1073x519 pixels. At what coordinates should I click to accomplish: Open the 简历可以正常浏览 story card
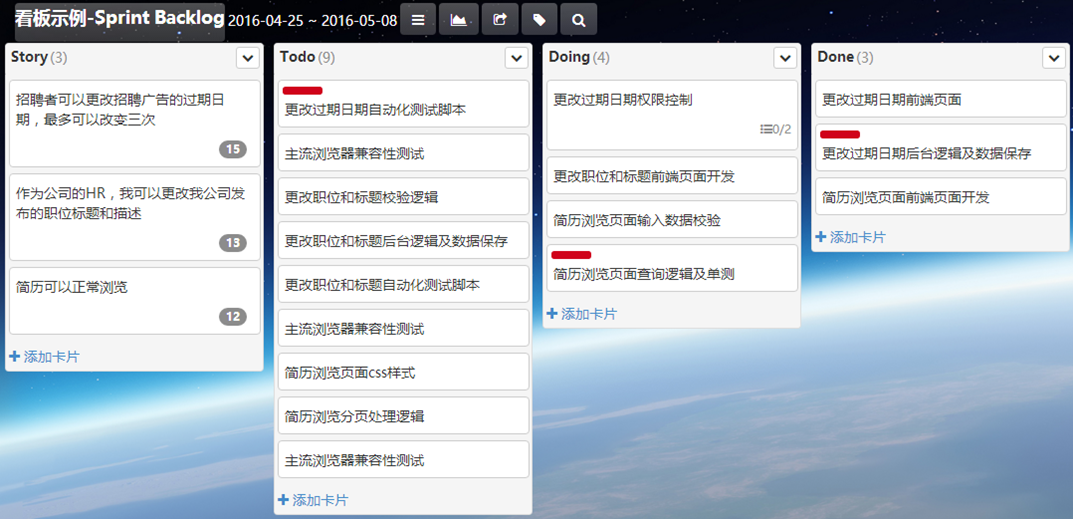point(135,301)
